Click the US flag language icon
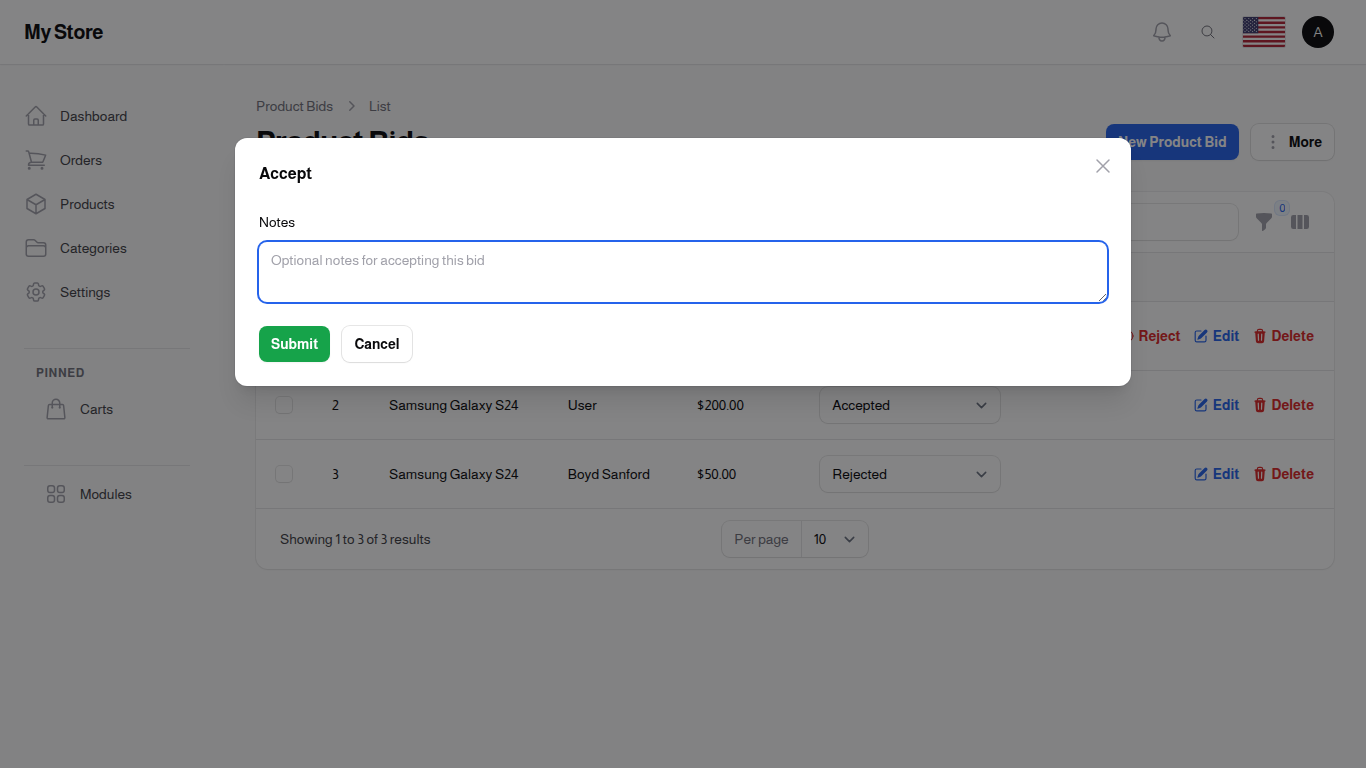The width and height of the screenshot is (1366, 768). click(1263, 31)
